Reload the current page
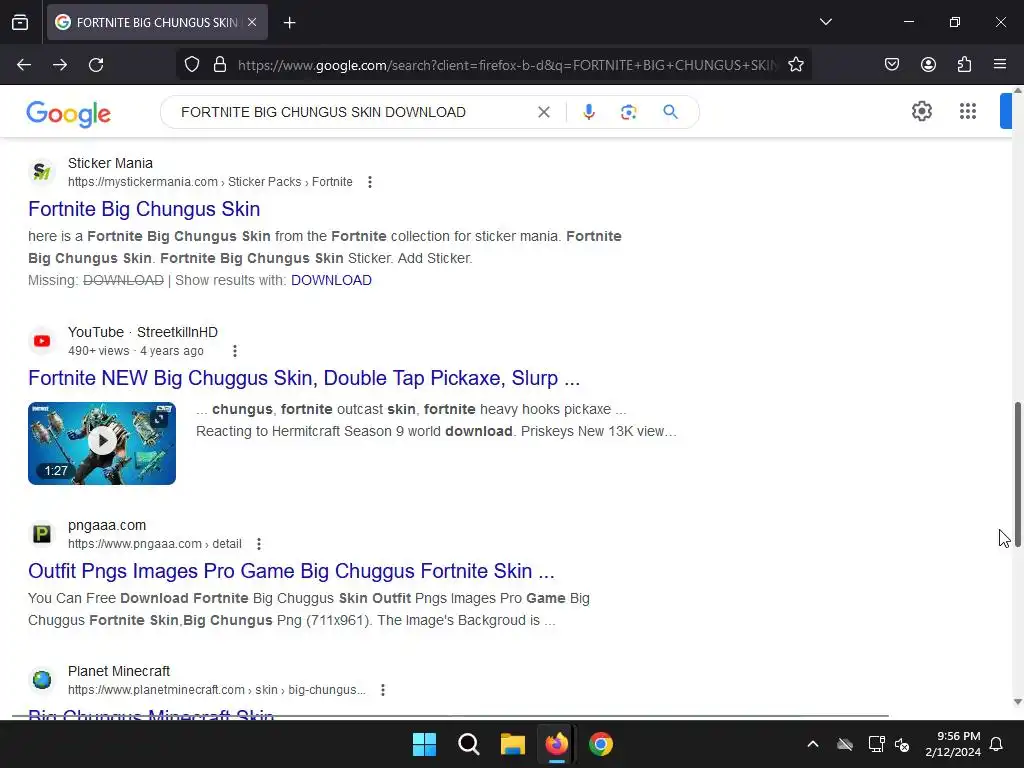The height and width of the screenshot is (768, 1024). pyautogui.click(x=96, y=65)
